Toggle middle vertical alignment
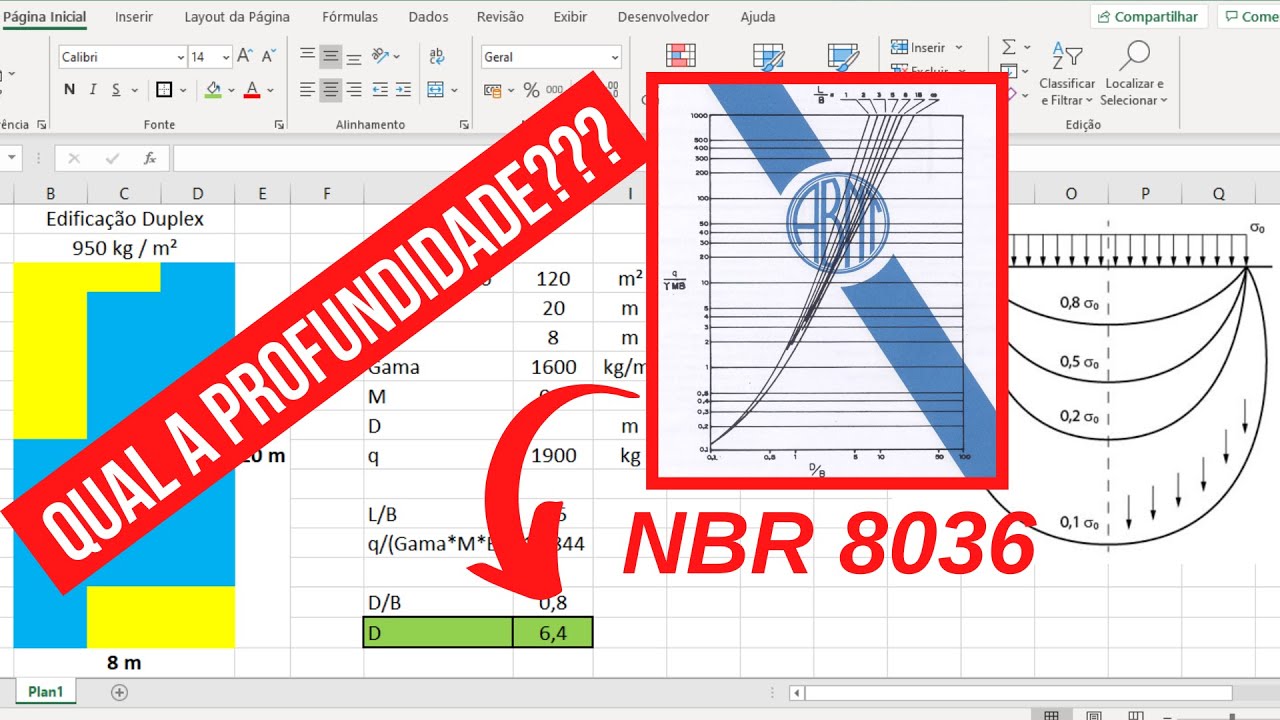The width and height of the screenshot is (1280, 720). pyautogui.click(x=331, y=57)
